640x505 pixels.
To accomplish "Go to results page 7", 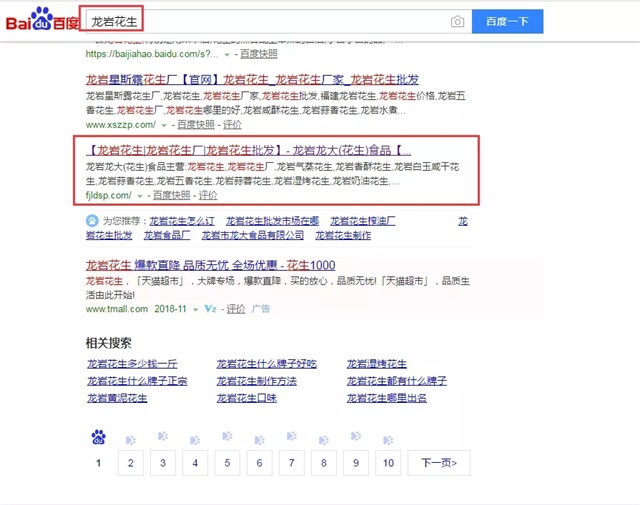I will pos(291,463).
